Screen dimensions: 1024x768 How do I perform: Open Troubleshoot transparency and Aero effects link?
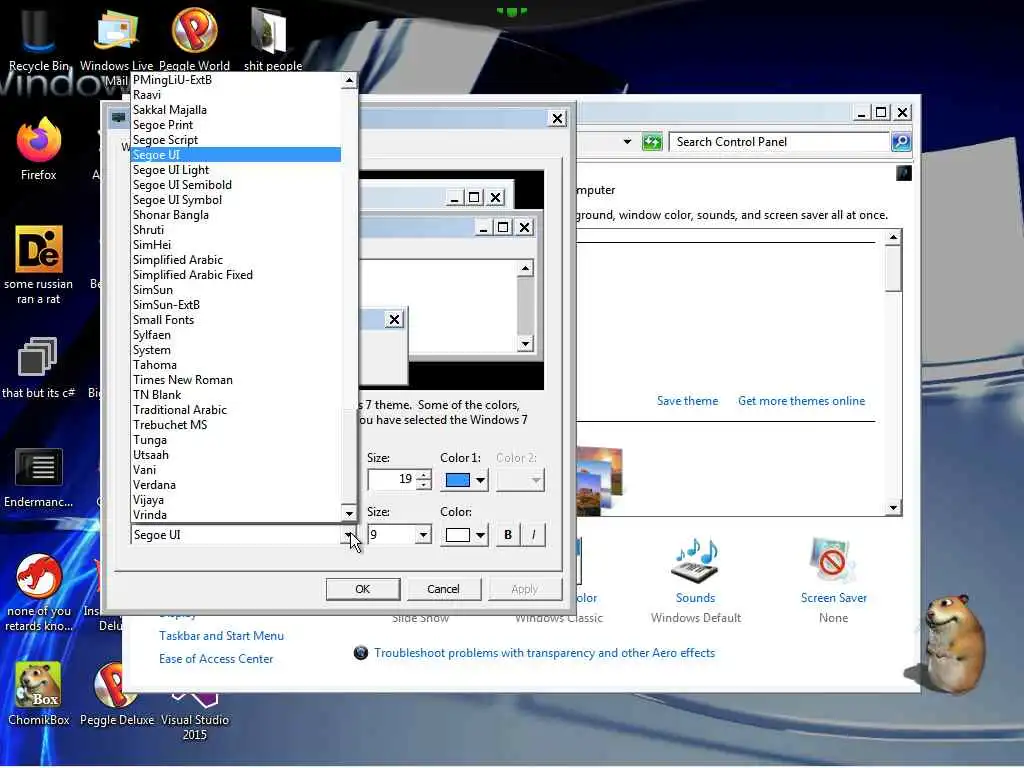[545, 653]
